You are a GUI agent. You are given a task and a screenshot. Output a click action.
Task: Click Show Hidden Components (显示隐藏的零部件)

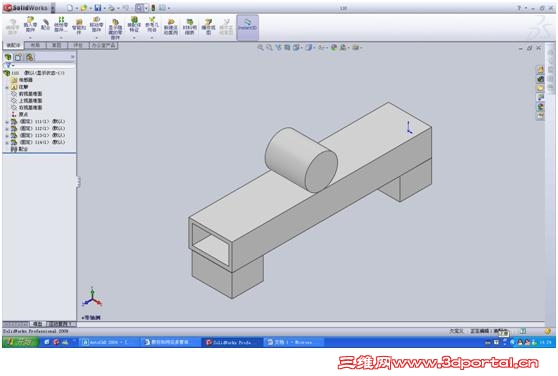click(x=115, y=28)
